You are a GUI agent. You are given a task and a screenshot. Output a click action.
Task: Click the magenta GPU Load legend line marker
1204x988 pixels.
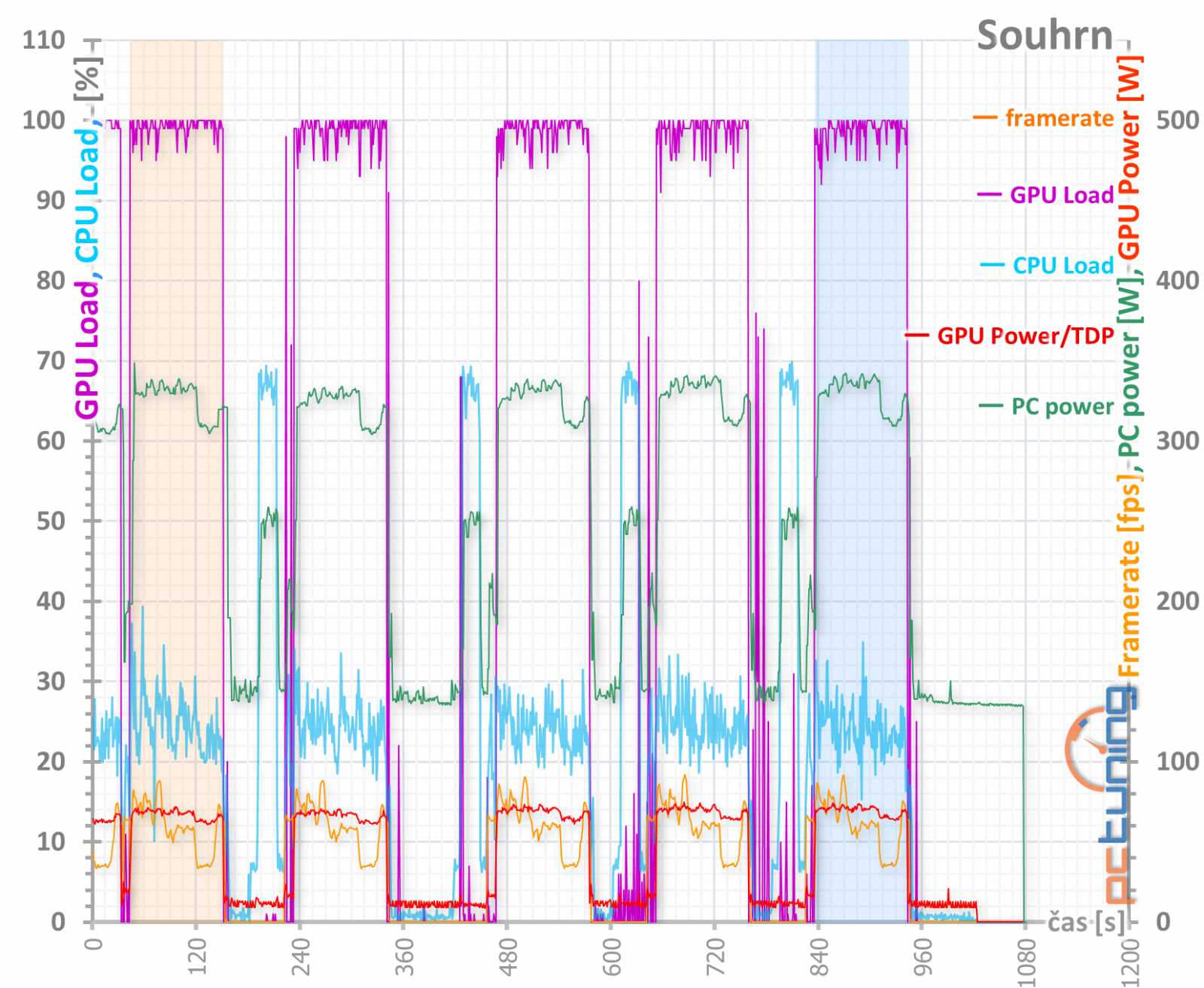click(990, 195)
